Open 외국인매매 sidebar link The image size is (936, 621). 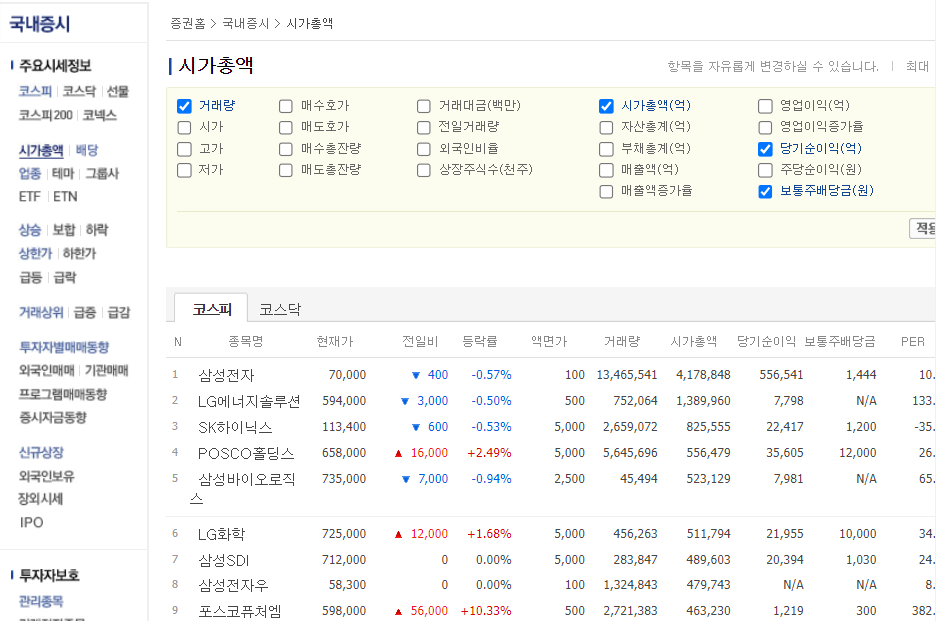pyautogui.click(x=47, y=370)
